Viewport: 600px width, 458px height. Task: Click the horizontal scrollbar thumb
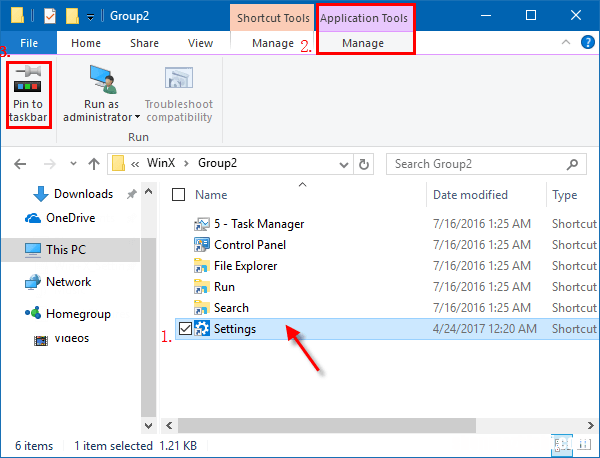[327, 425]
